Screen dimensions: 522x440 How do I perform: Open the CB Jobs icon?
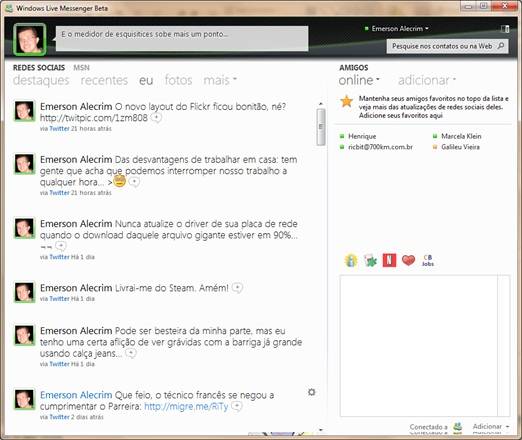pyautogui.click(x=428, y=260)
